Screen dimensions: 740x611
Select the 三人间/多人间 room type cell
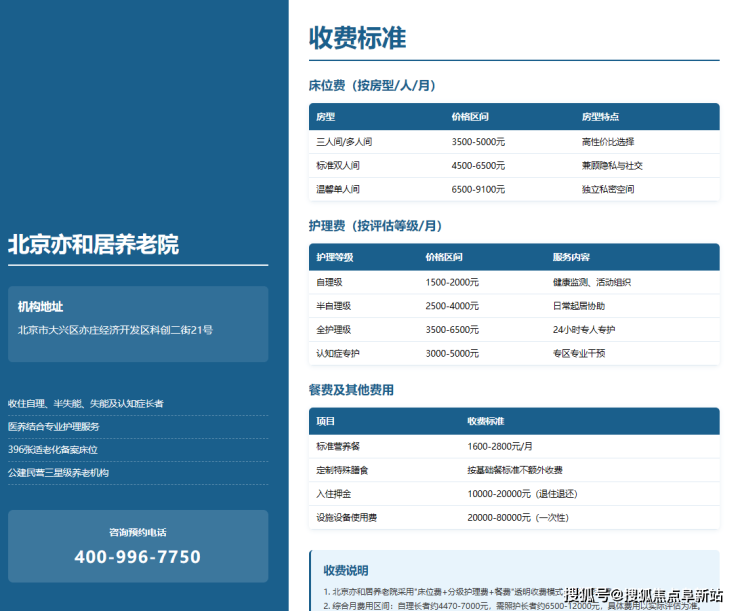click(x=344, y=142)
